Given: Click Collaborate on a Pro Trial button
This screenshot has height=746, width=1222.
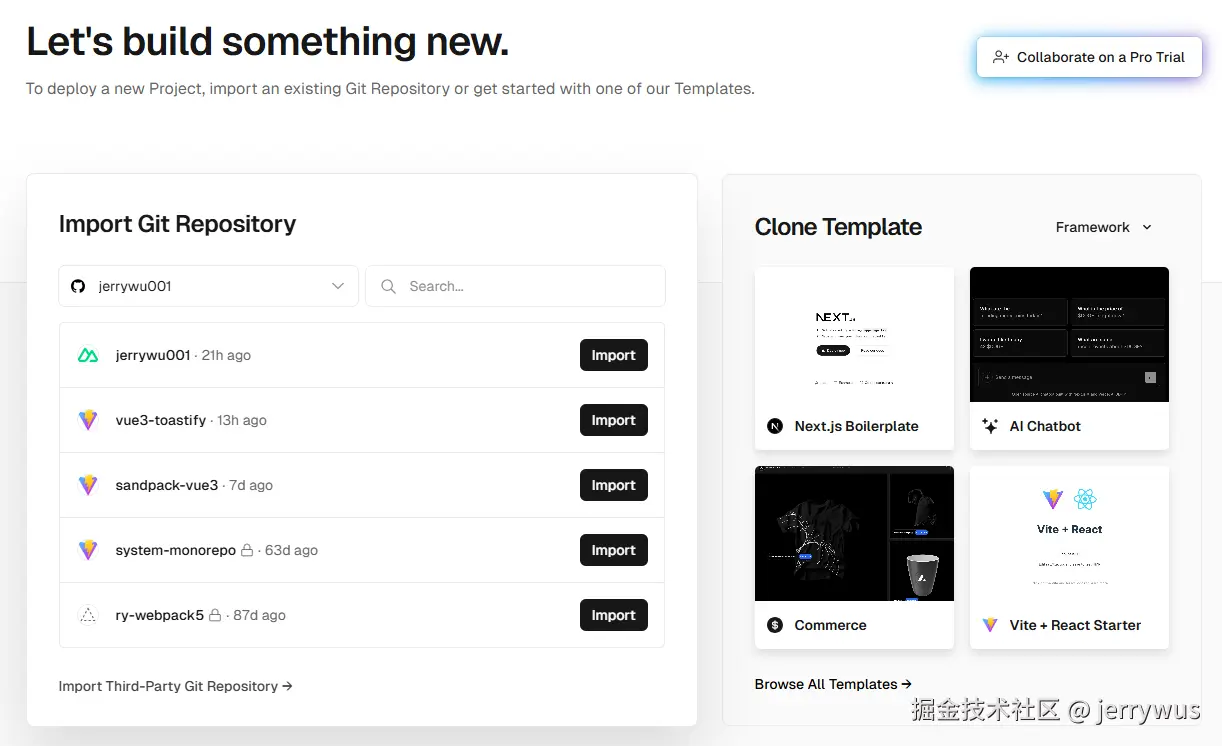Looking at the screenshot, I should (1089, 57).
